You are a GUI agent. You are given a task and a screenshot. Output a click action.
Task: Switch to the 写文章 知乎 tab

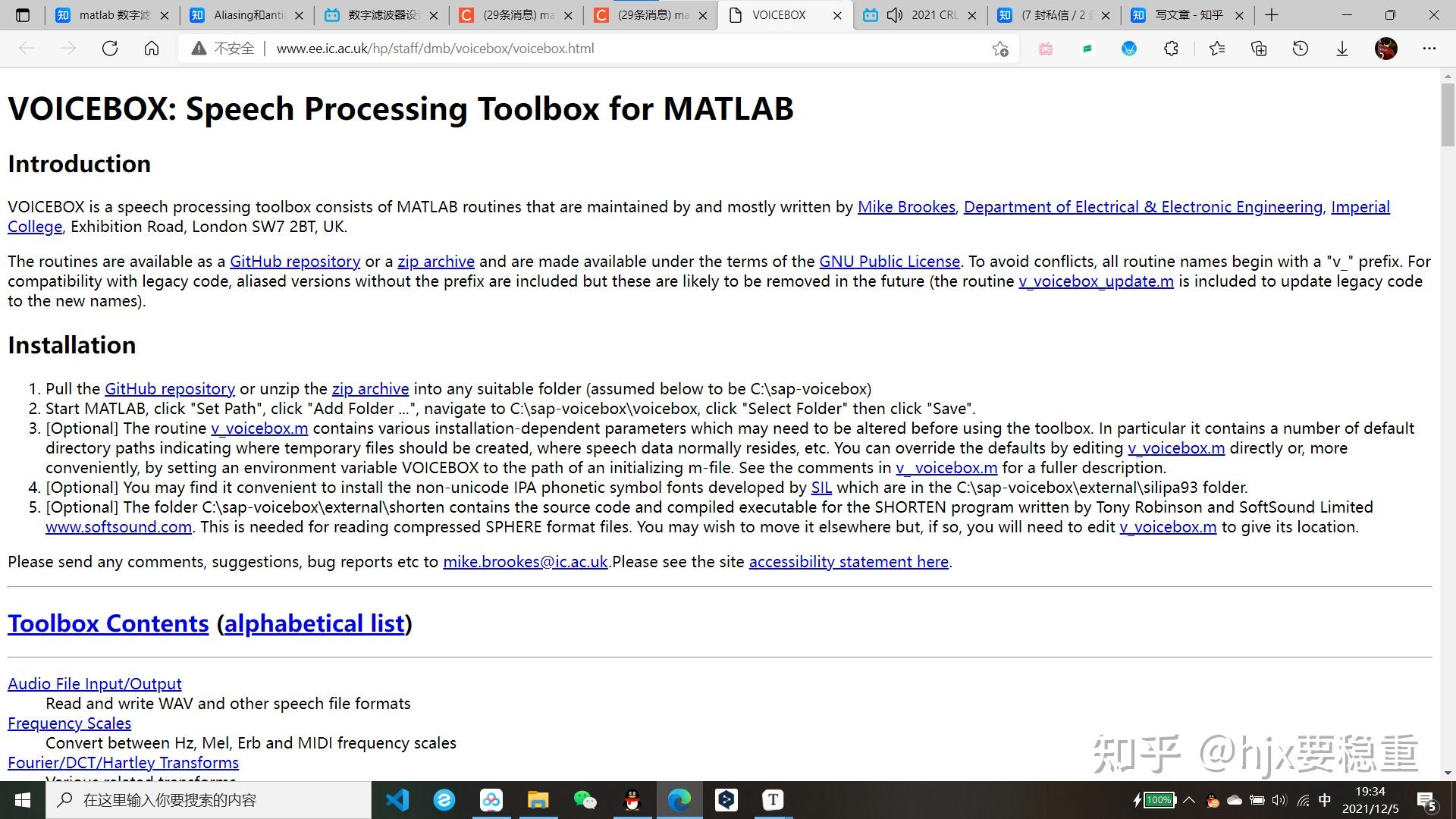(1183, 14)
